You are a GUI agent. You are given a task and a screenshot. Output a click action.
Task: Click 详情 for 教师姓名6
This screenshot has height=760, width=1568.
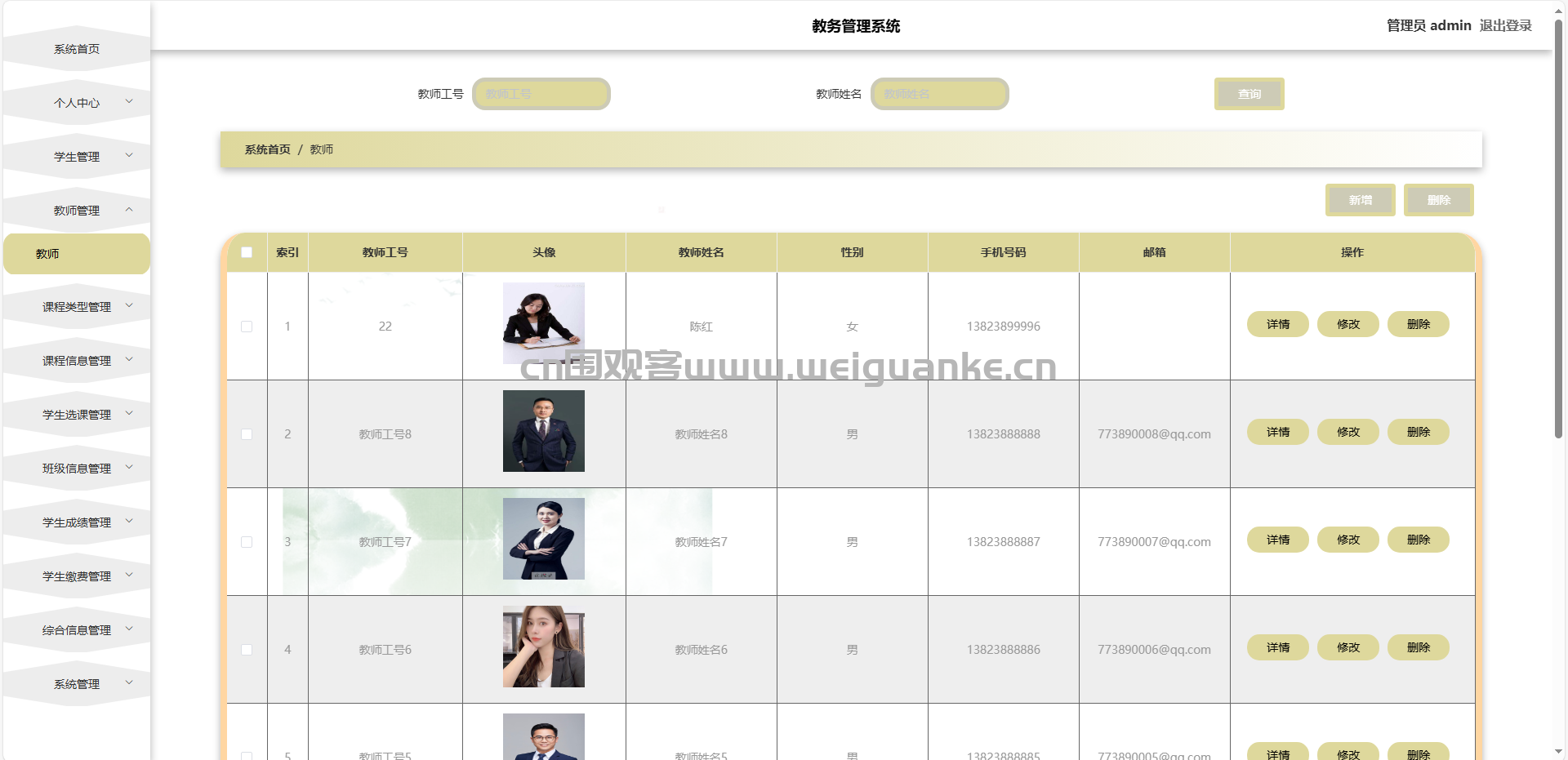click(1278, 647)
